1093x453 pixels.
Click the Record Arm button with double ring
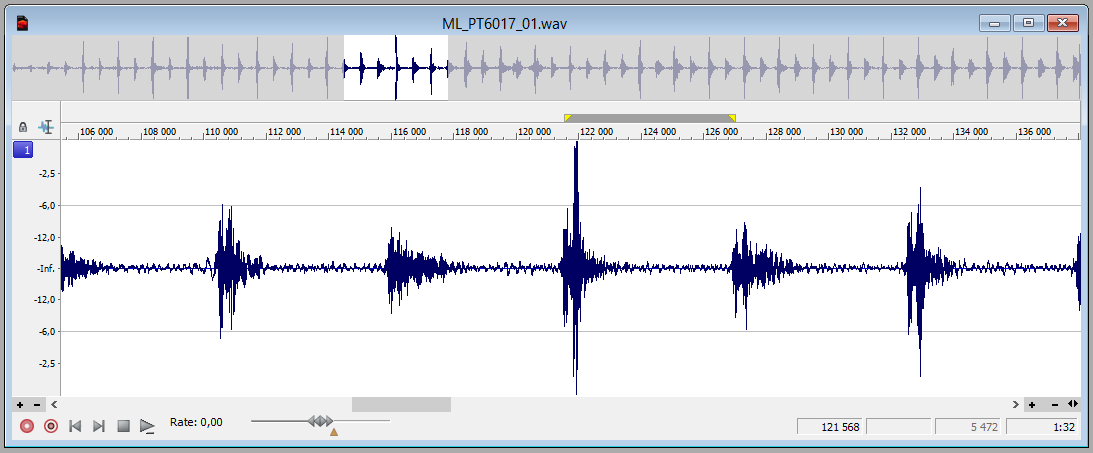point(51,426)
